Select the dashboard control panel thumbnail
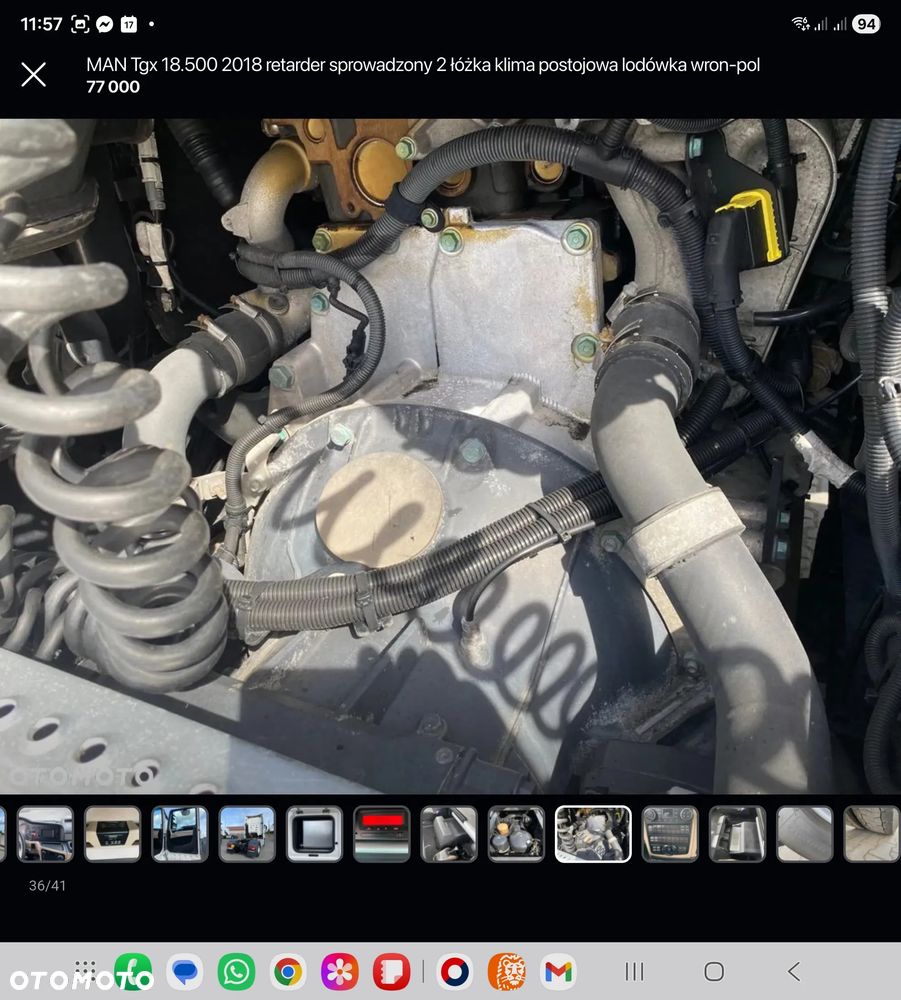The width and height of the screenshot is (901, 1000). pyautogui.click(x=670, y=834)
